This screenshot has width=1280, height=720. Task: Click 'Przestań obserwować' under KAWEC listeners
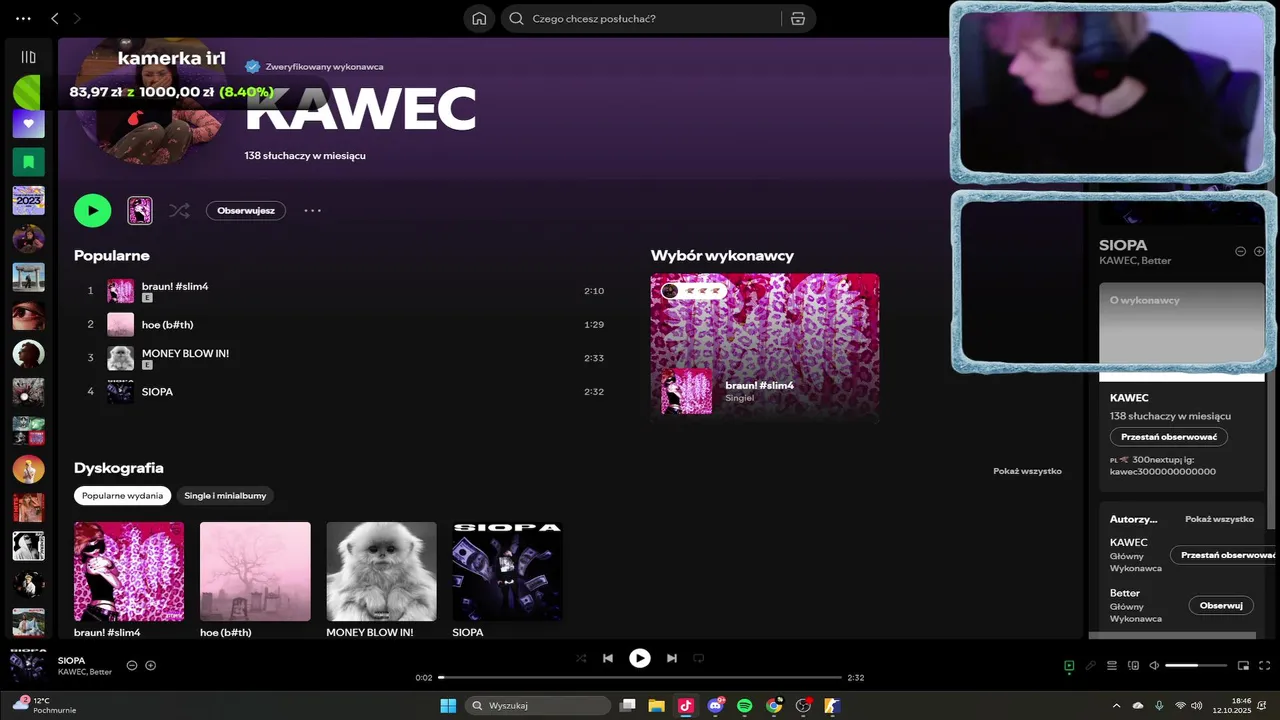click(x=1168, y=437)
